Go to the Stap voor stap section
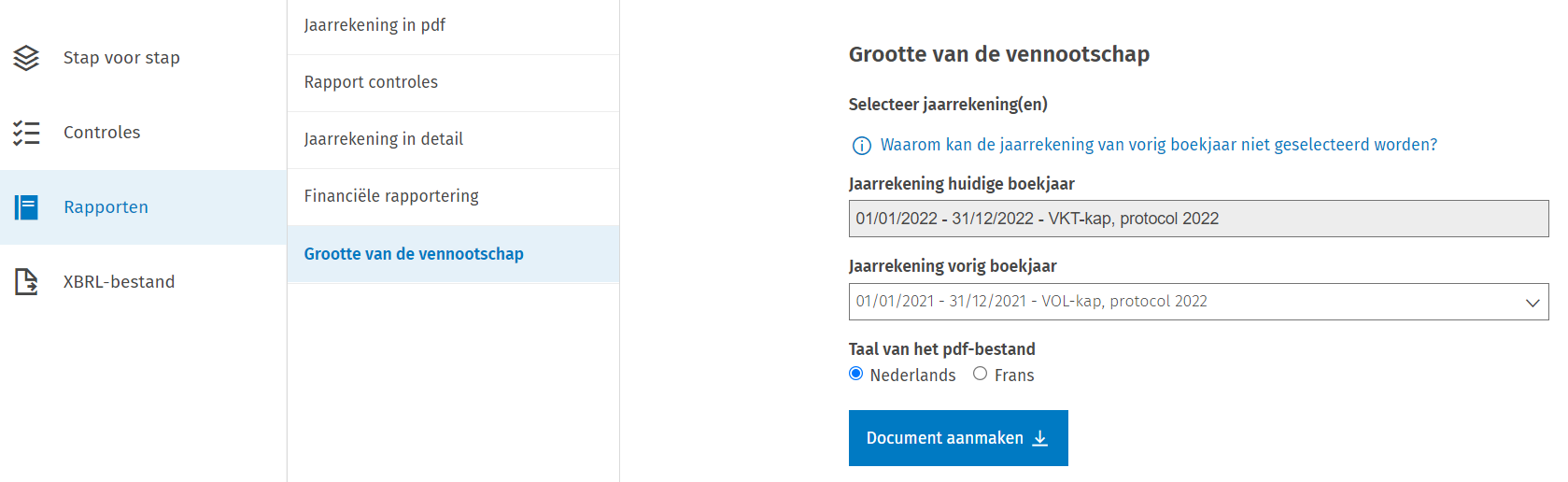Viewport: 1568px width, 482px height. pyautogui.click(x=121, y=58)
